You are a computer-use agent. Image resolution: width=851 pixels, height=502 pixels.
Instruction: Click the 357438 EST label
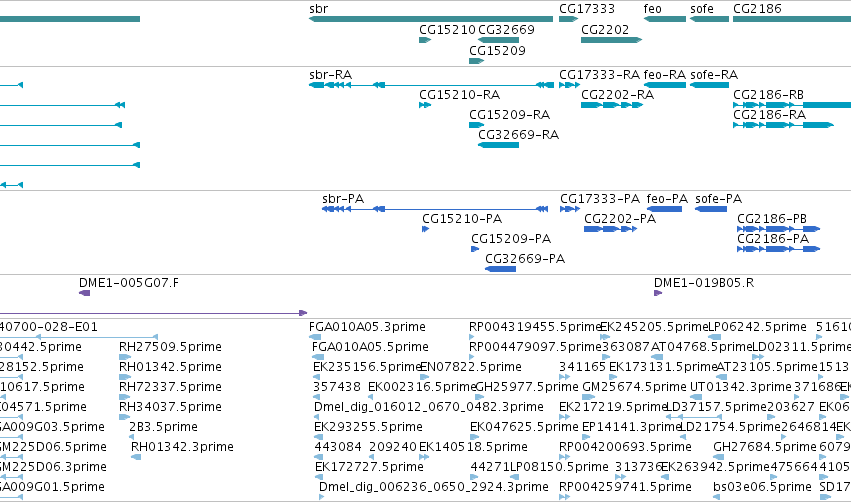click(337, 386)
